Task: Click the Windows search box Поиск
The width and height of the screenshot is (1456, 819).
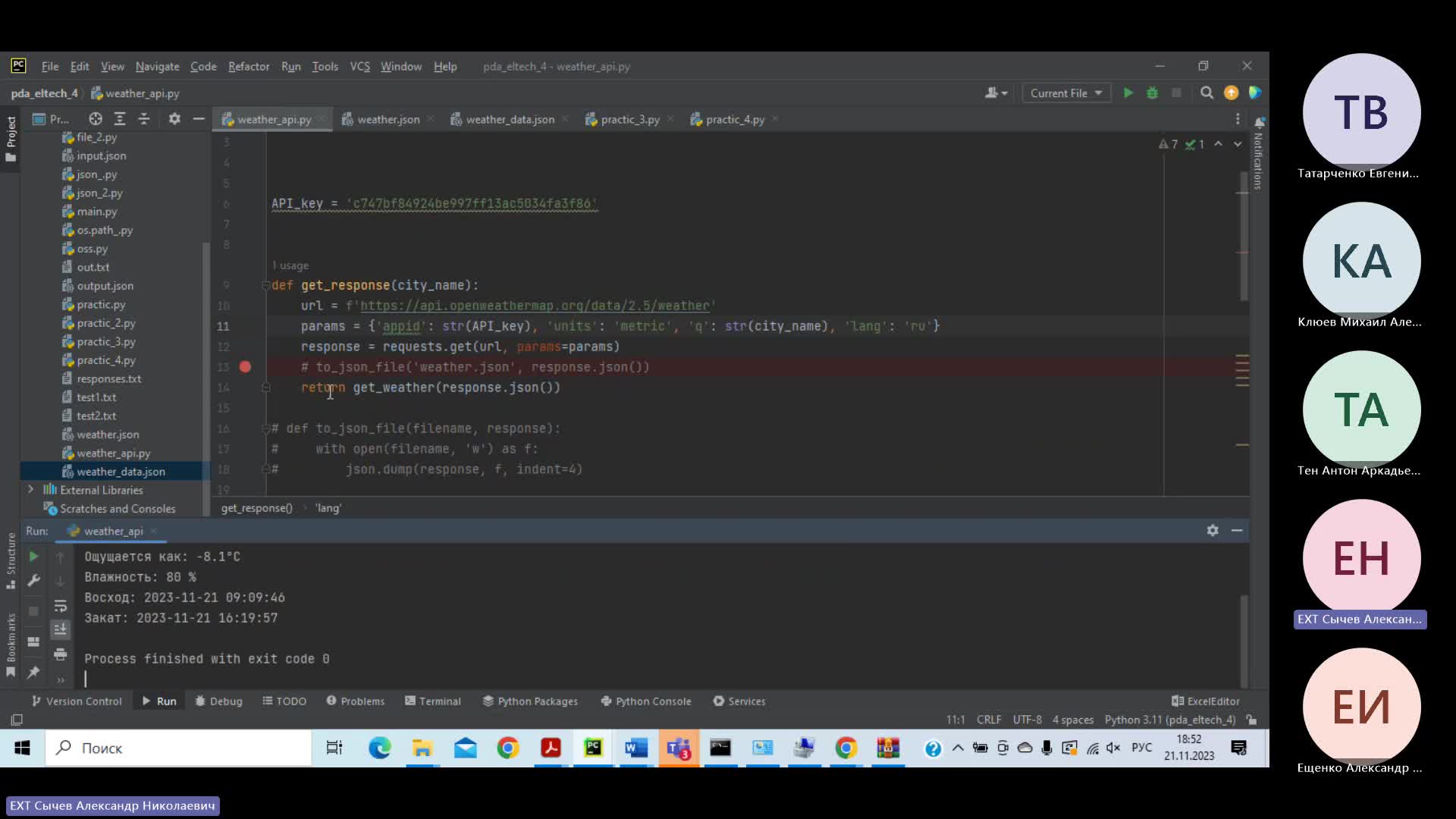Action: [x=179, y=748]
